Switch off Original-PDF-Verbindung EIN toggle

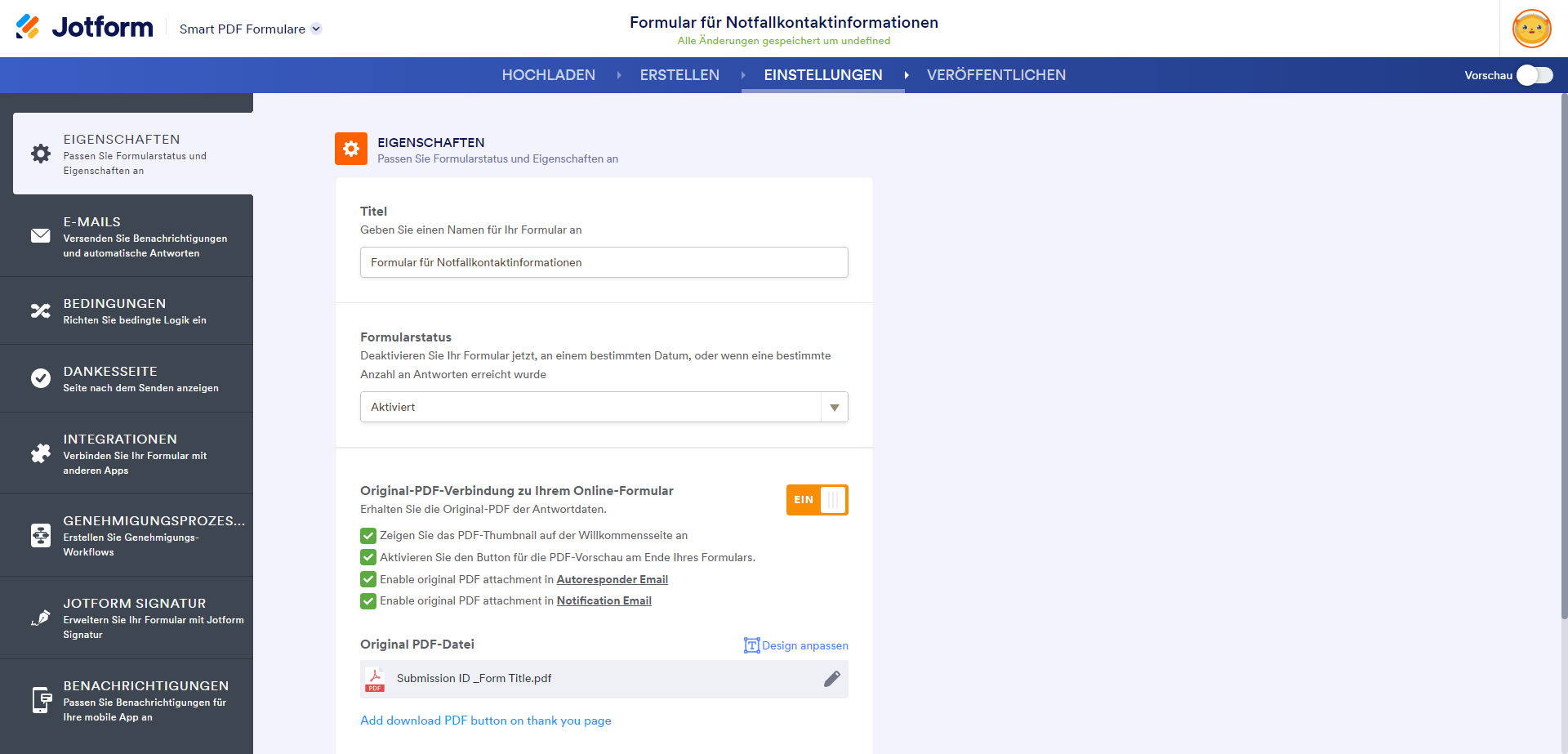[817, 500]
